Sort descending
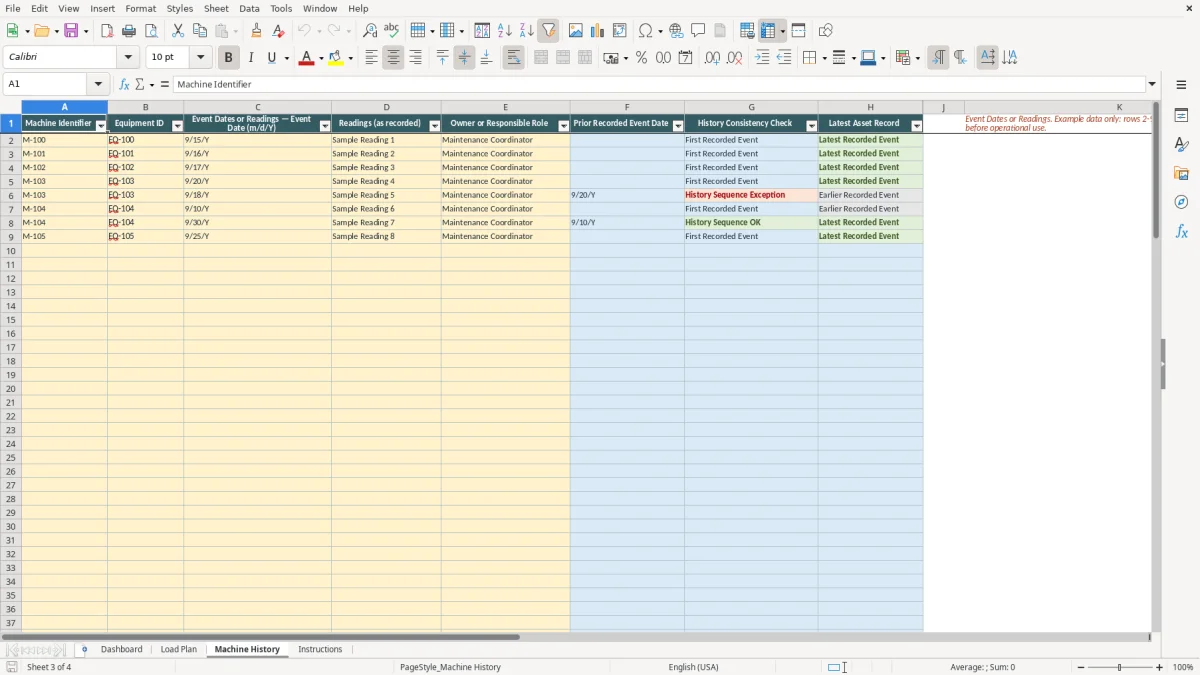Screen dimensions: 1200x675 [x=526, y=31]
